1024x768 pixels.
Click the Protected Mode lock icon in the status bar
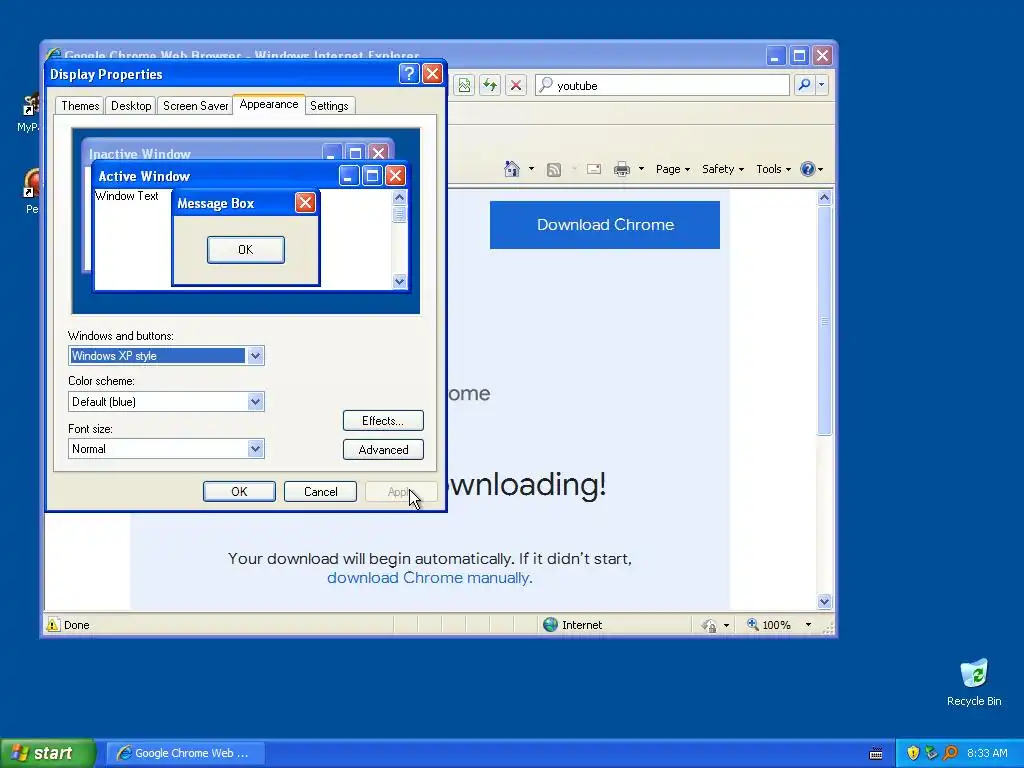tap(709, 626)
